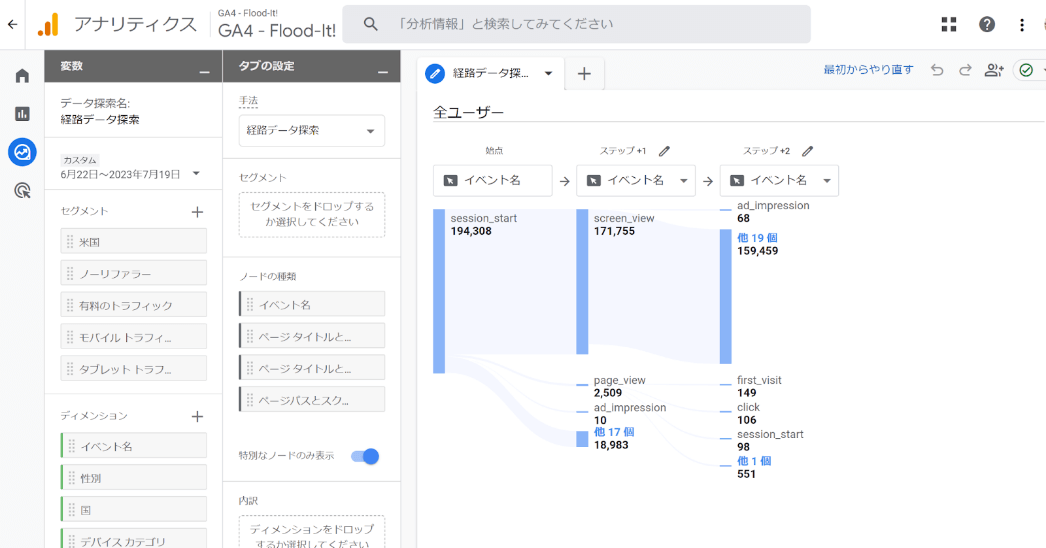Edit ステップ+1 with pencil icon

[x=664, y=151]
